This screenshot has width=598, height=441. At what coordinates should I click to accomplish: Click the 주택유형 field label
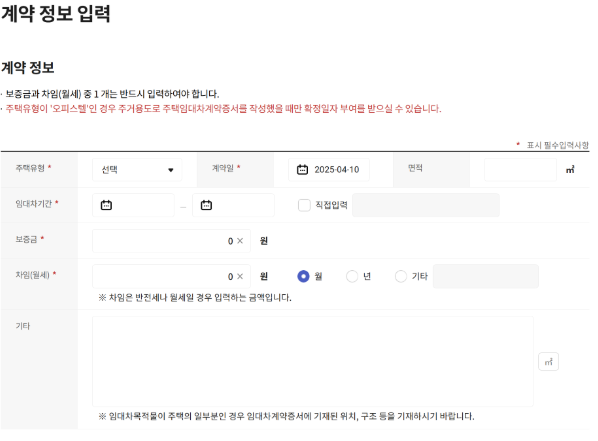pyautogui.click(x=30, y=168)
